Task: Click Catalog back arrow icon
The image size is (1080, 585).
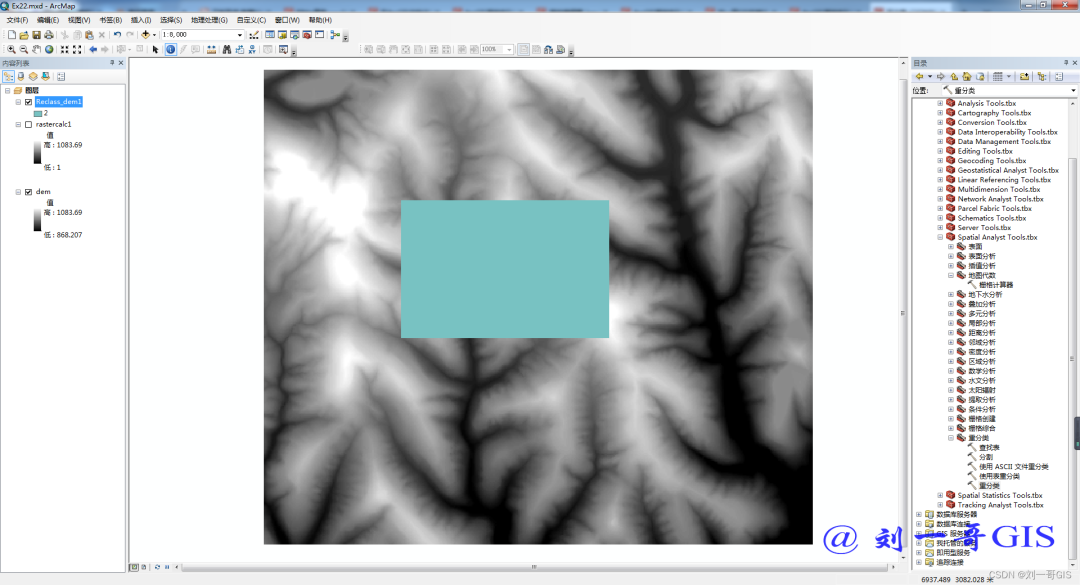Action: 920,76
